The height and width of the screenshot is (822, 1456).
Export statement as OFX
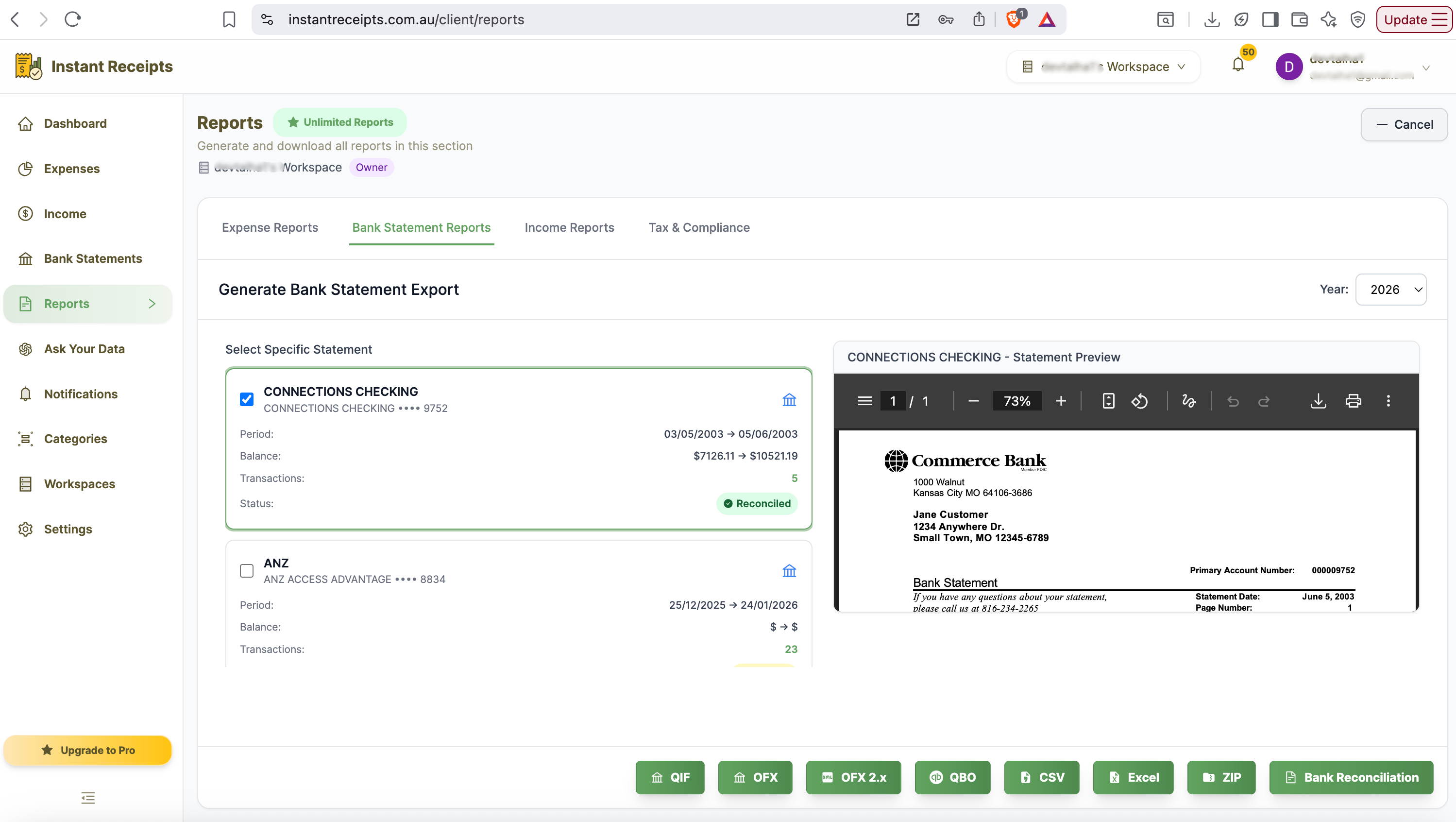pos(755,777)
